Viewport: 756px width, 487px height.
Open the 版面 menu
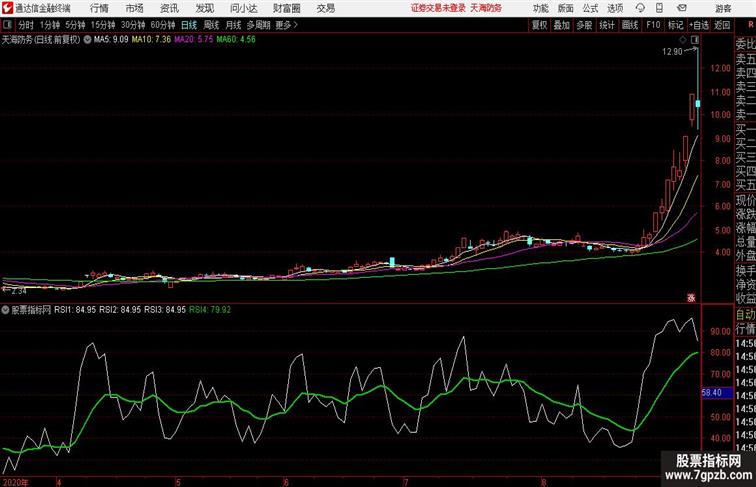(x=566, y=8)
